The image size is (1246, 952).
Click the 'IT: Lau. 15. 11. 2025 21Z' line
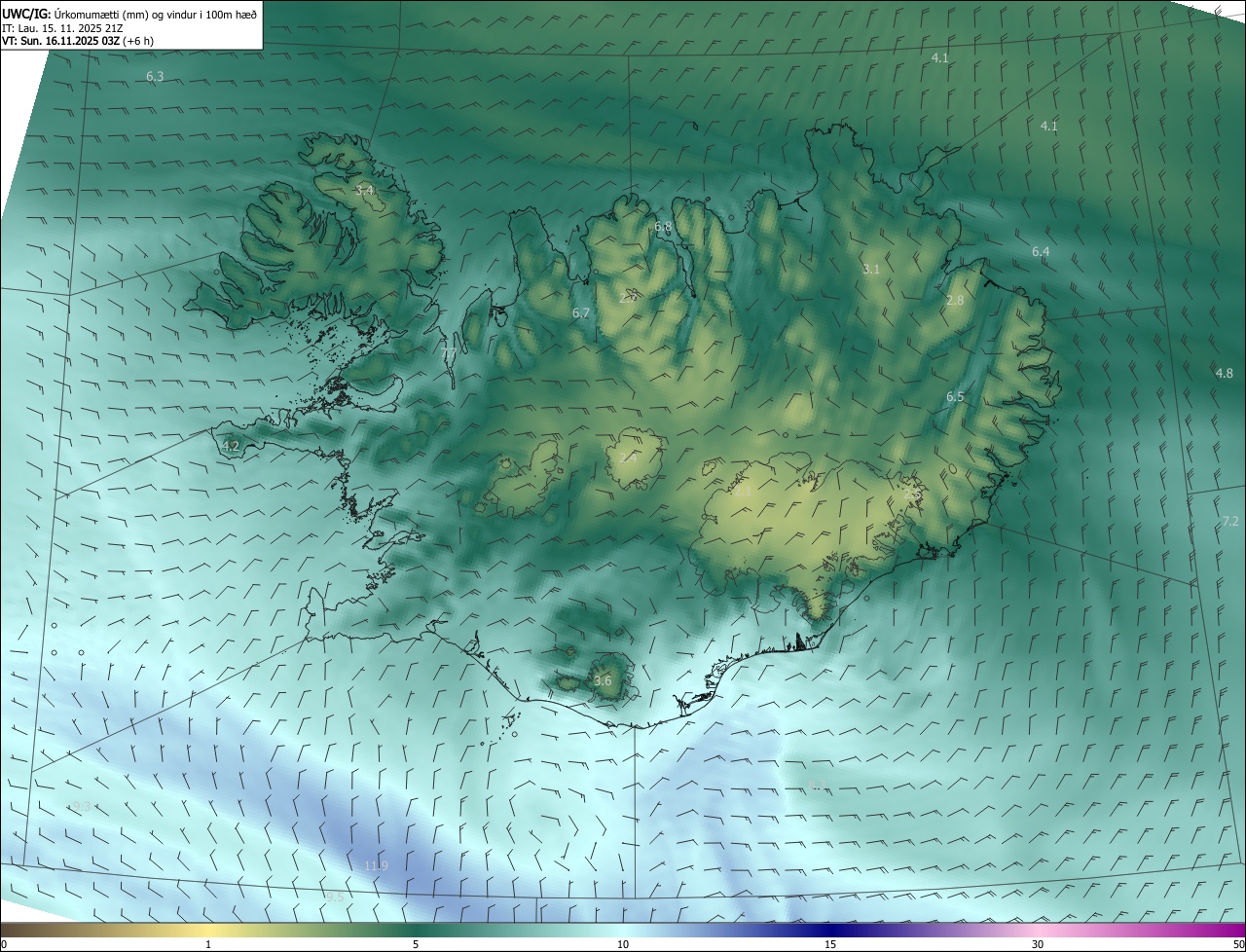point(62,28)
